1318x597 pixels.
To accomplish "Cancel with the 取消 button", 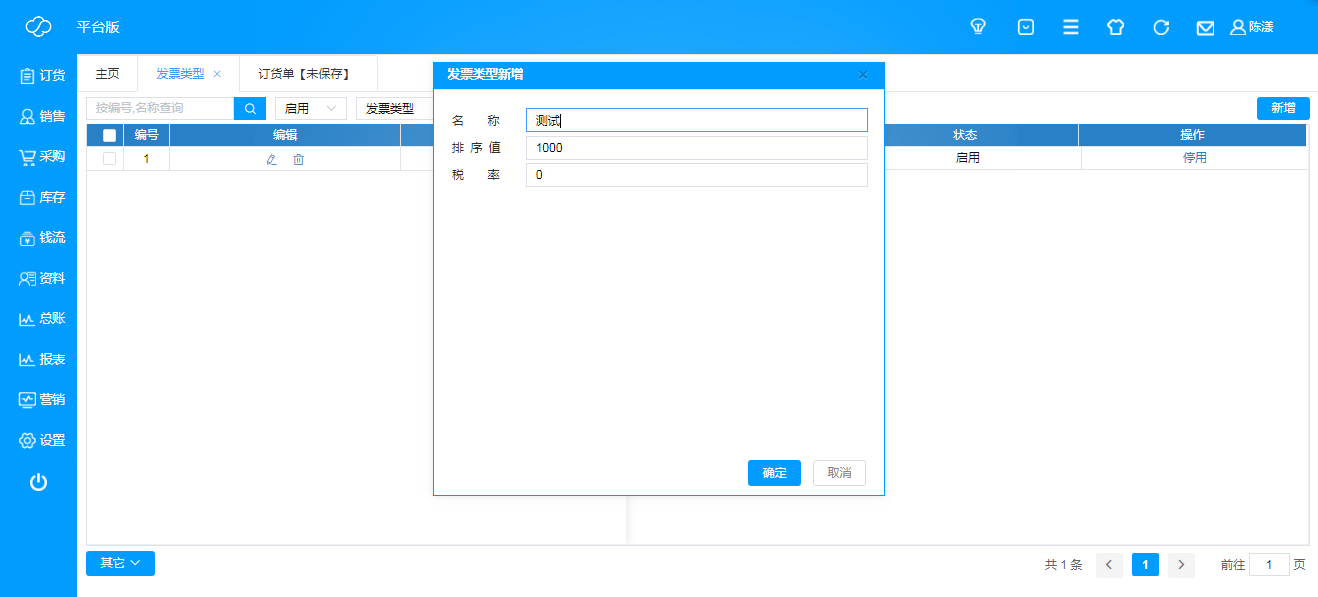I will pyautogui.click(x=840, y=473).
